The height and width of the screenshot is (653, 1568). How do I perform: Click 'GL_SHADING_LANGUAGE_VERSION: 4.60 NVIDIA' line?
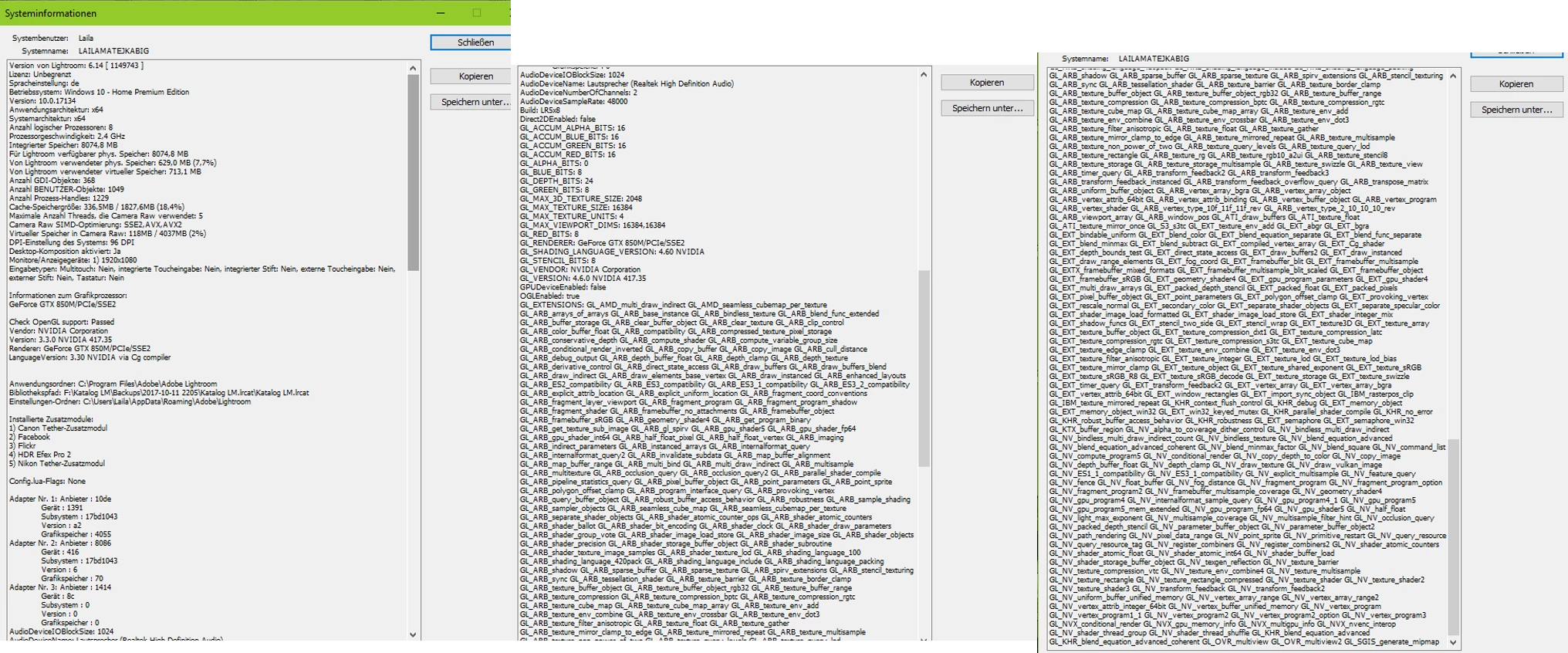(612, 252)
